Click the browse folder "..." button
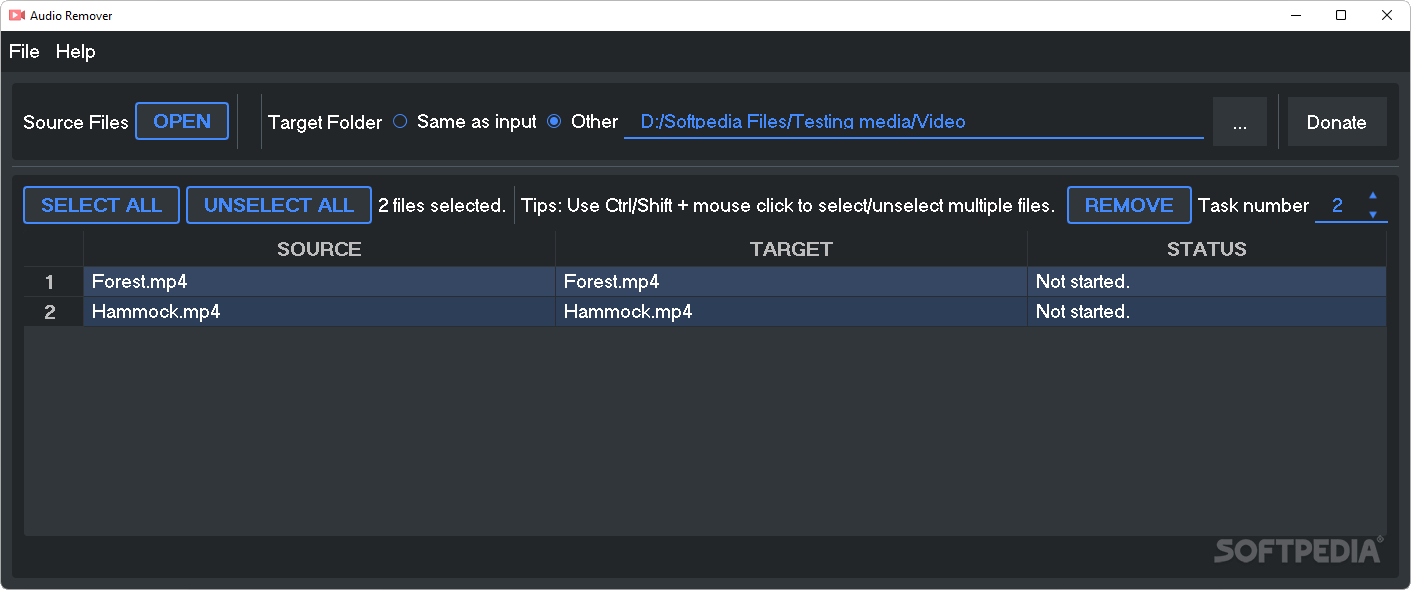1411x590 pixels. point(1239,121)
